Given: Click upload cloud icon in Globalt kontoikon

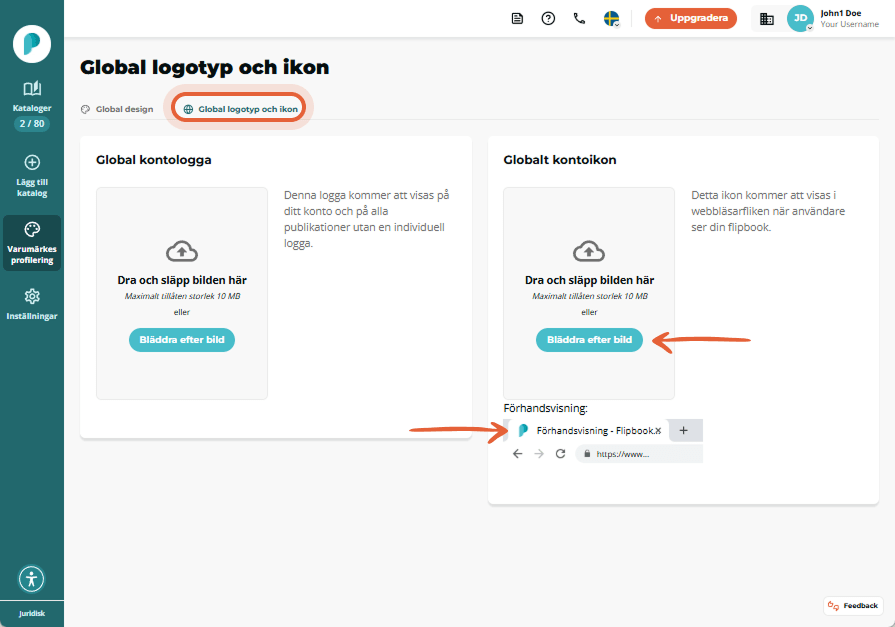Looking at the screenshot, I should click(x=589, y=251).
